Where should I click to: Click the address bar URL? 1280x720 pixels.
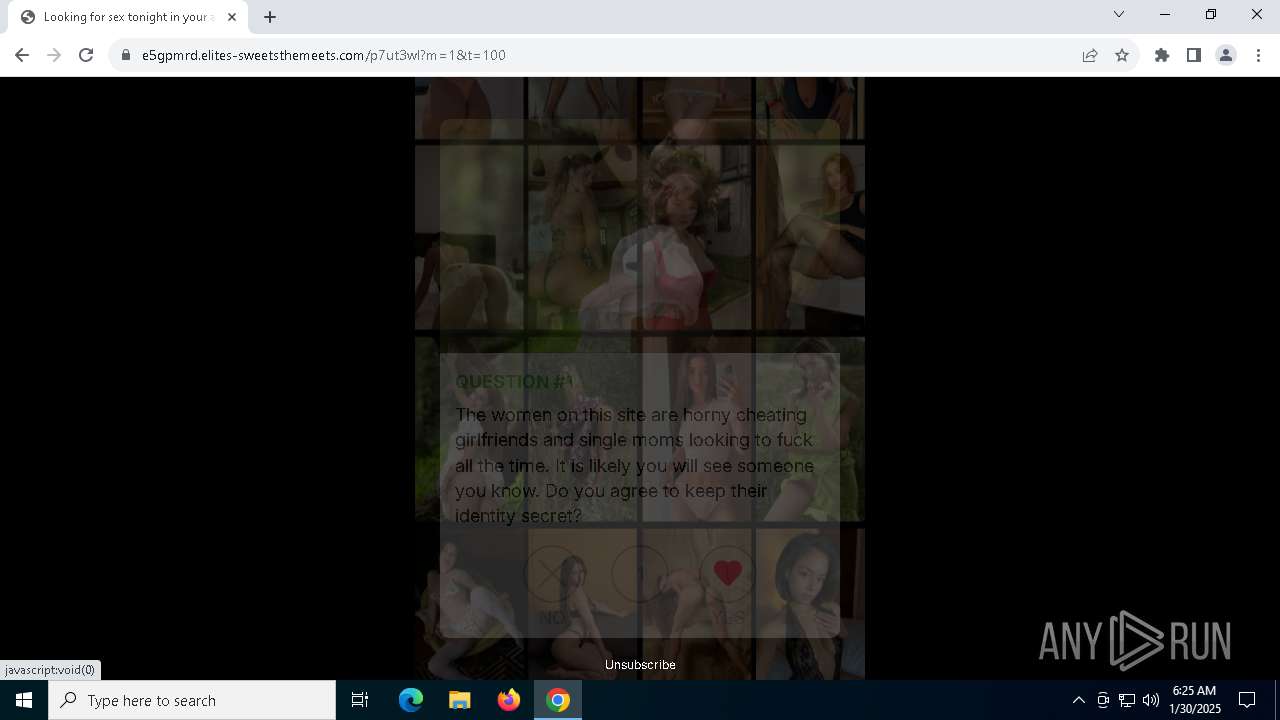pos(324,55)
